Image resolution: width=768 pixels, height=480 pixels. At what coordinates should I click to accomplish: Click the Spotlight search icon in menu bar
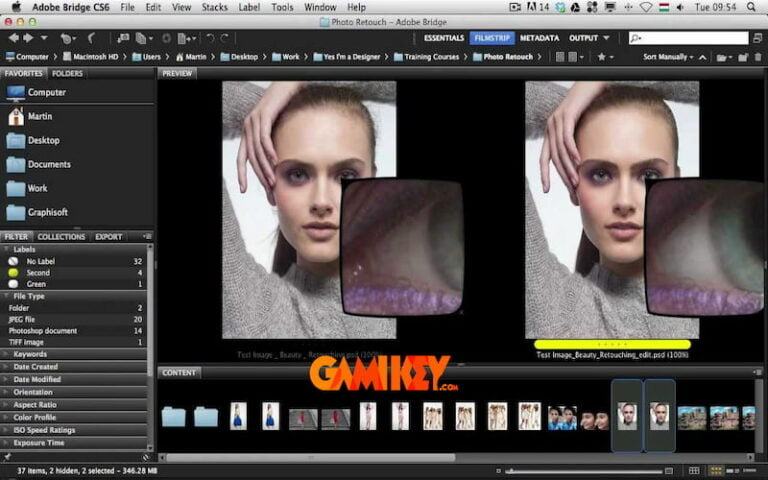[751, 7]
